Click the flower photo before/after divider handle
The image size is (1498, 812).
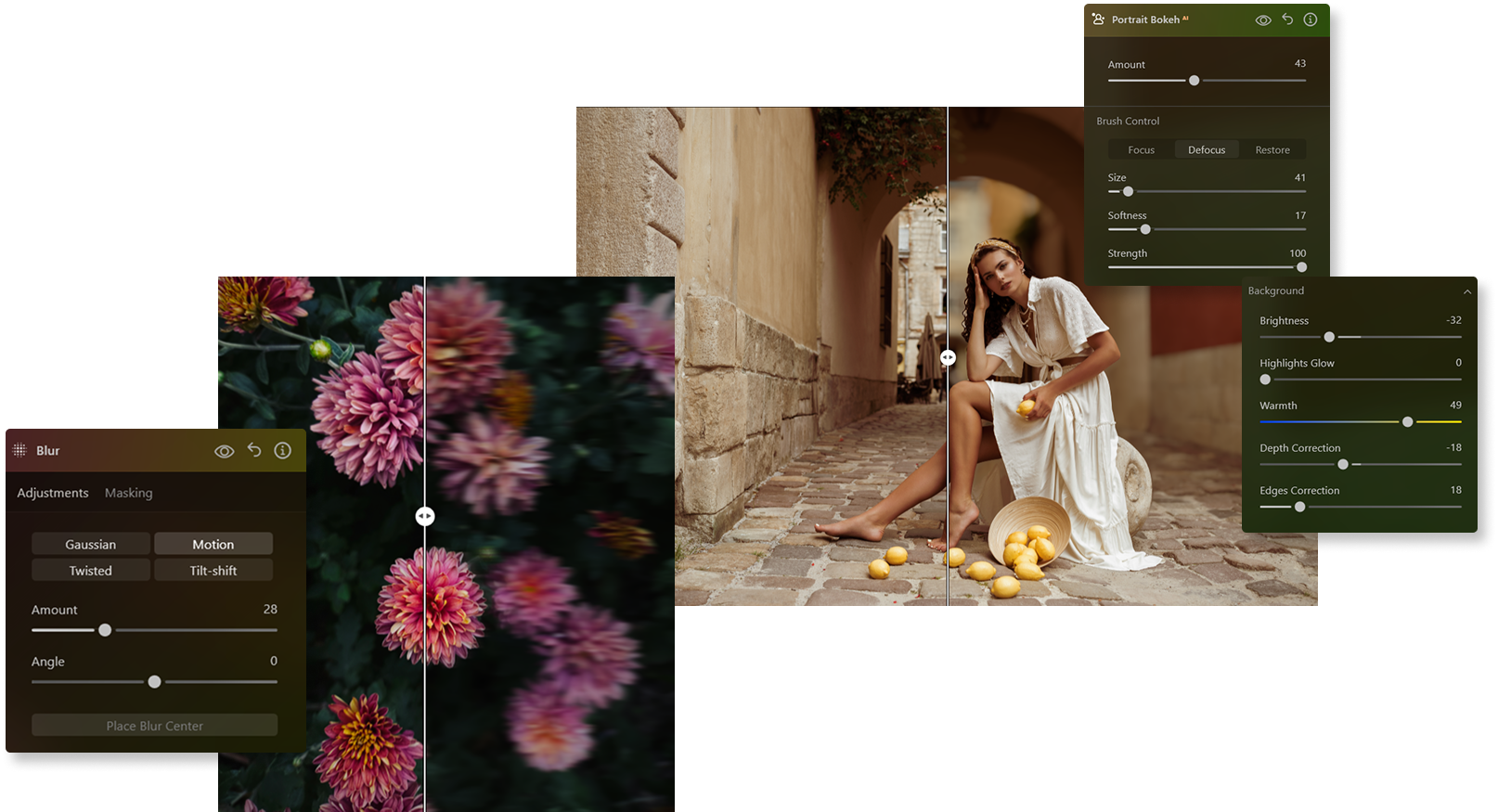pos(425,516)
